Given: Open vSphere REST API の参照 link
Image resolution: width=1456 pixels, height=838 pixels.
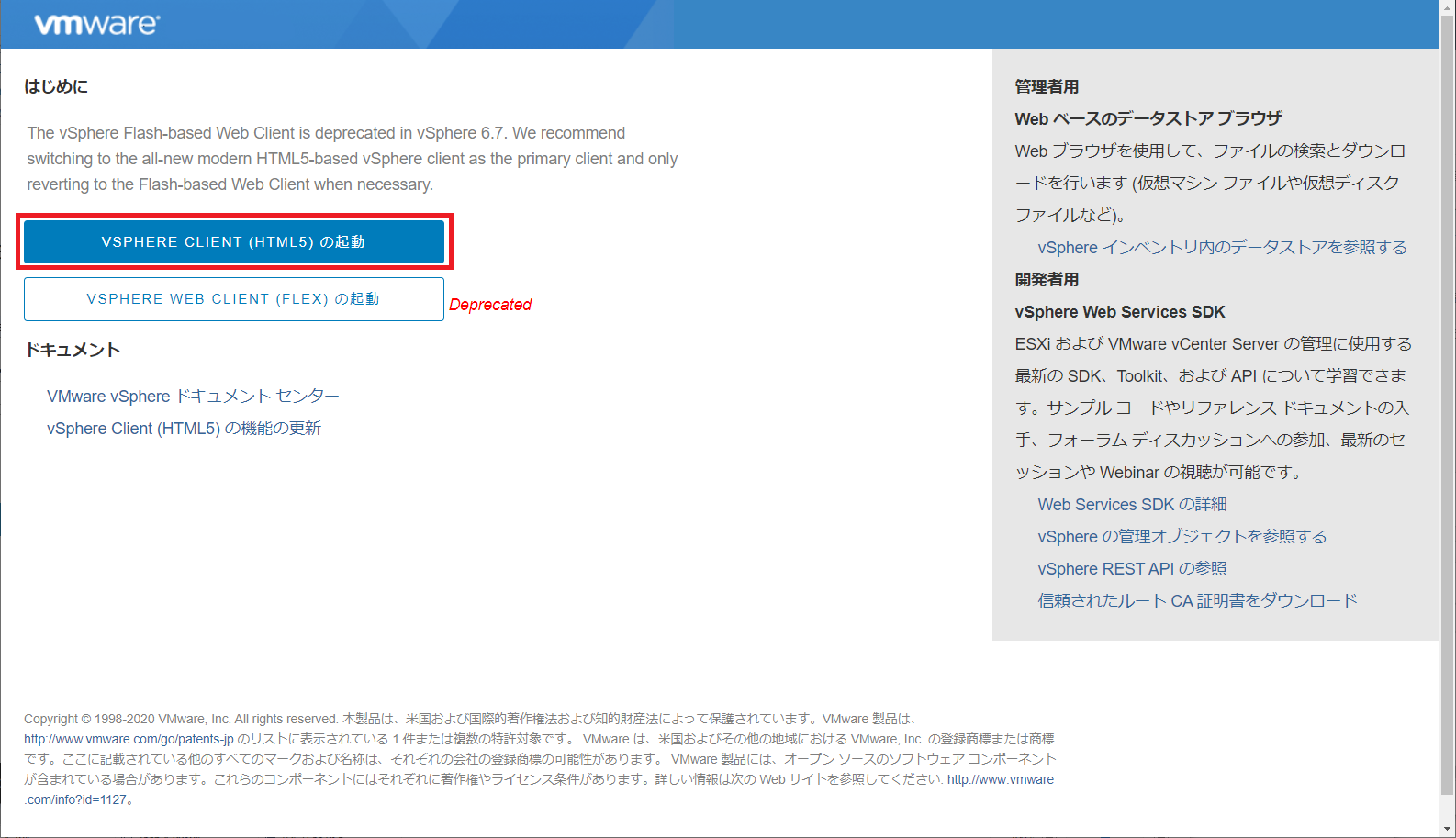Looking at the screenshot, I should pos(1132,568).
